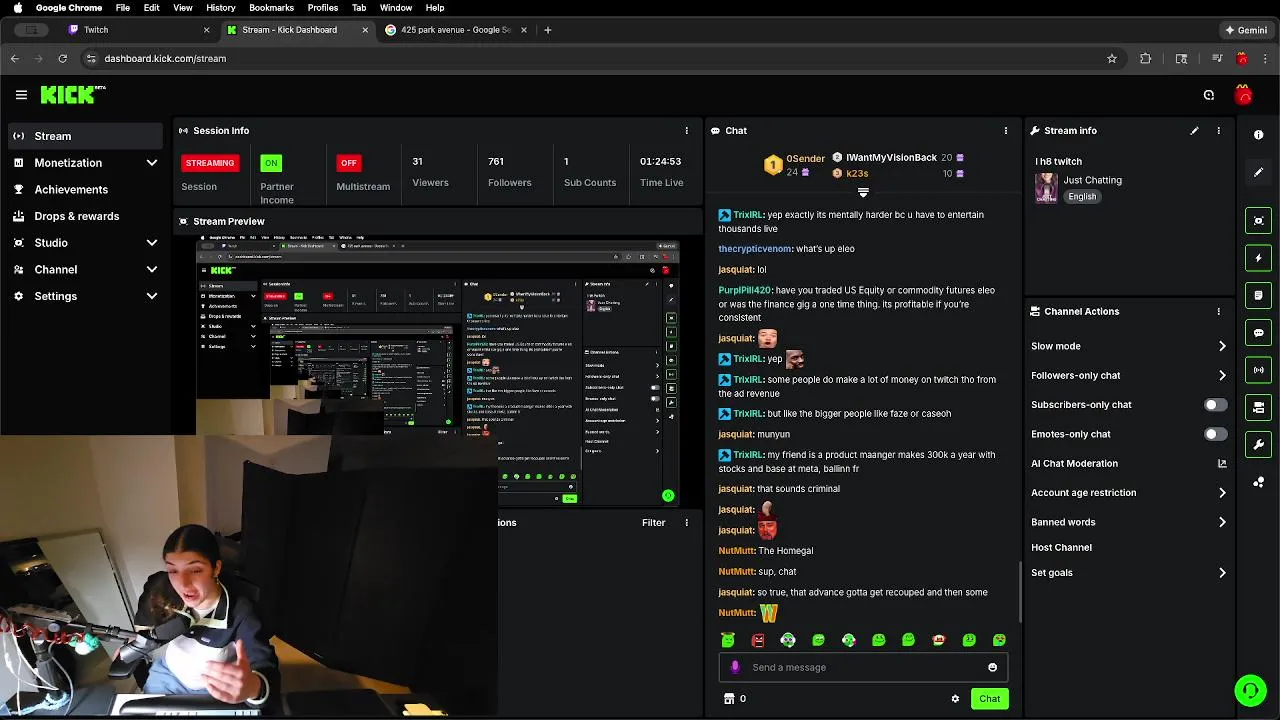Click the English language tag
The width and height of the screenshot is (1280, 720).
[1082, 197]
